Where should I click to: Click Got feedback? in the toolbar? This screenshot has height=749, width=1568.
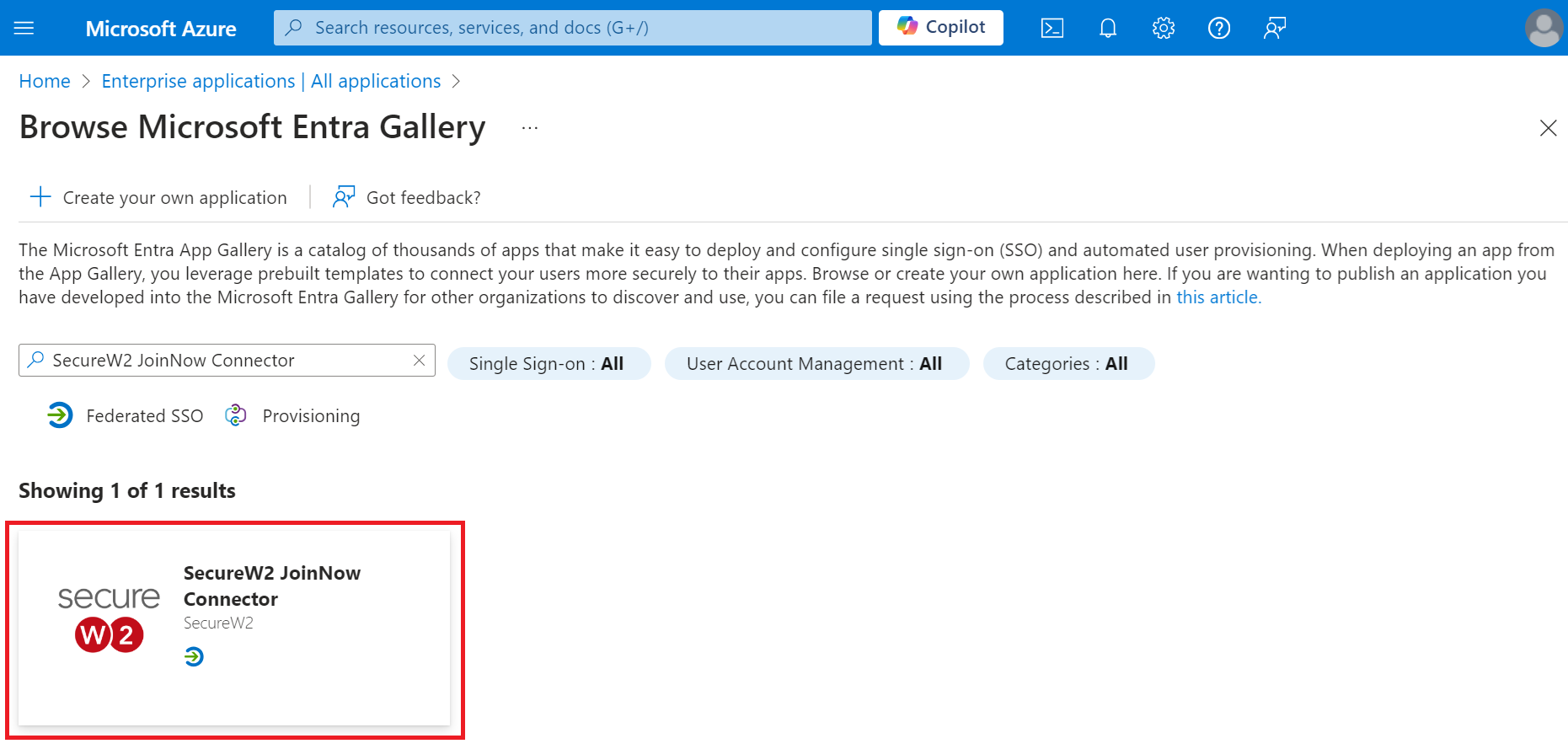[407, 198]
